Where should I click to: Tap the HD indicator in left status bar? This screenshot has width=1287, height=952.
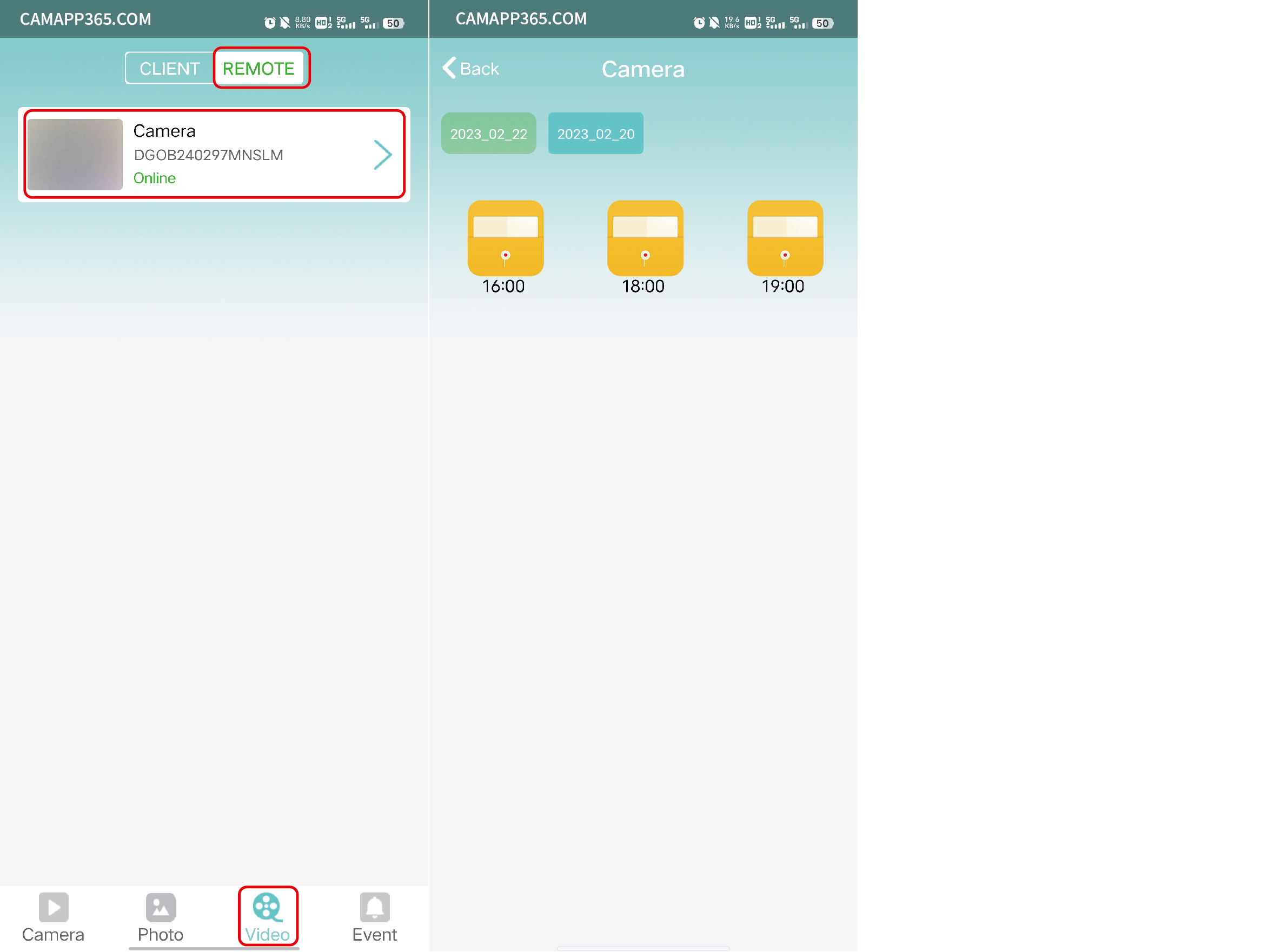pos(323,23)
